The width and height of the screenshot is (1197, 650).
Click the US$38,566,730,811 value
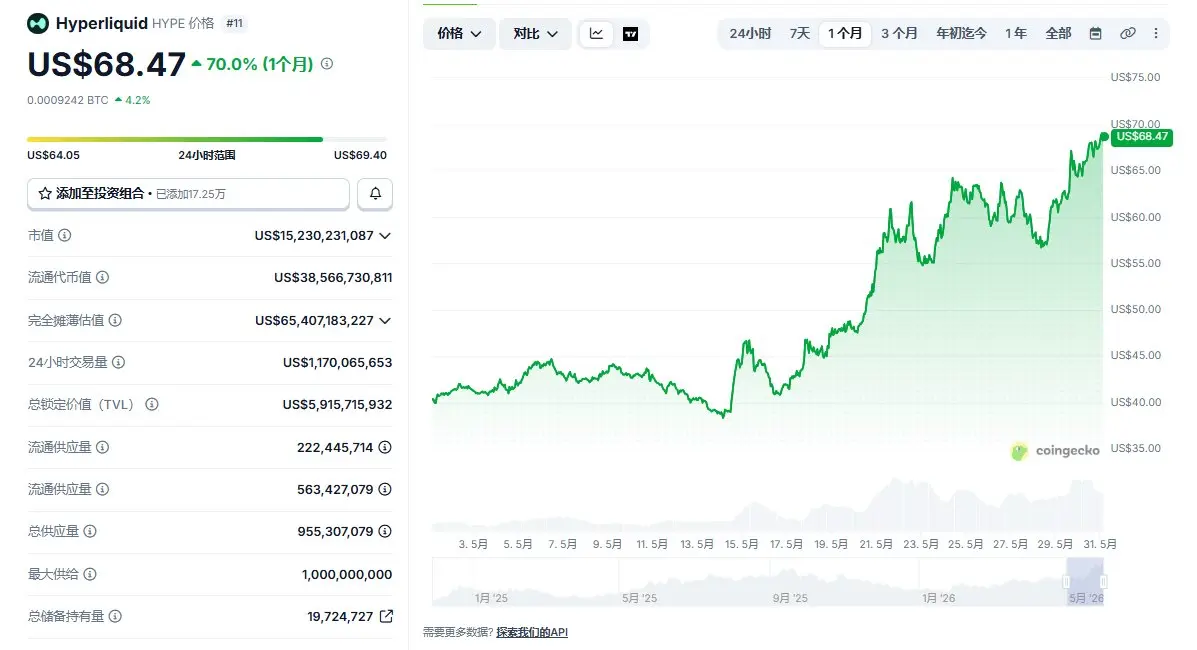pyautogui.click(x=333, y=277)
